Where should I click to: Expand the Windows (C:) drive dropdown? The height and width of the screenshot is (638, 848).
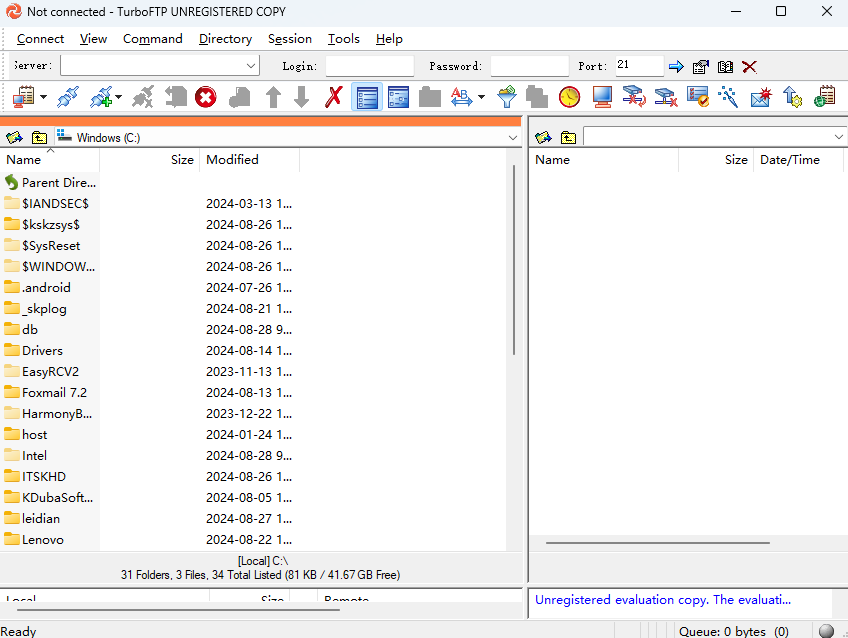(x=513, y=138)
